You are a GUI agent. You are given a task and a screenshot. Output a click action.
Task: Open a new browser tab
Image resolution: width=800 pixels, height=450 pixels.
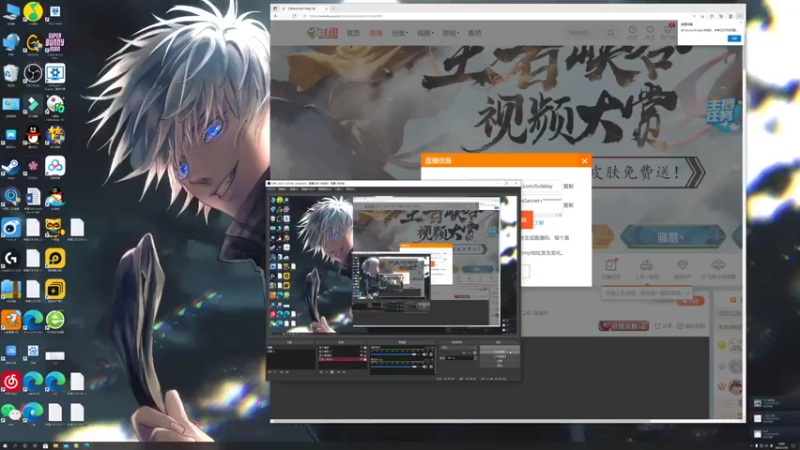(333, 9)
